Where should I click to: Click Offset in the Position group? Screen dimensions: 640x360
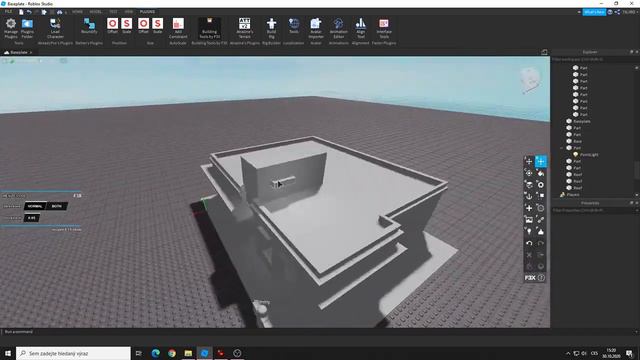113,26
